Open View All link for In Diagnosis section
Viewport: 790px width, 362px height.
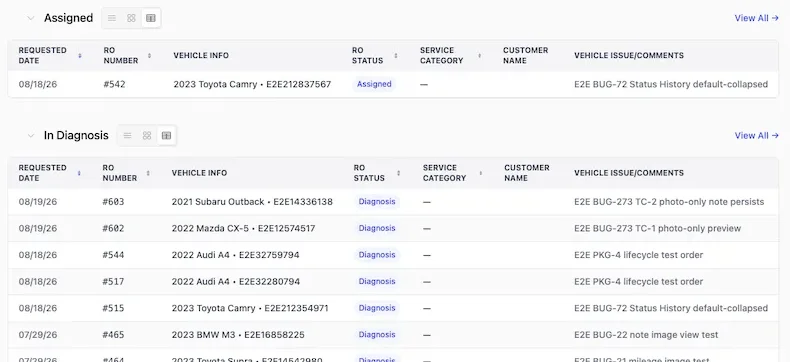(x=756, y=135)
